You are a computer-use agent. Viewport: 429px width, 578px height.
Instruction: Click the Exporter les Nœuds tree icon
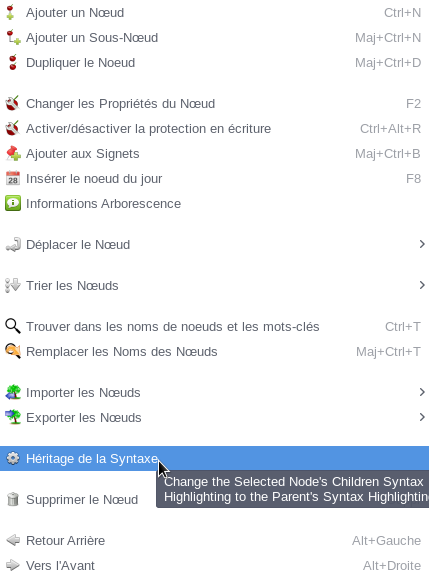13,417
